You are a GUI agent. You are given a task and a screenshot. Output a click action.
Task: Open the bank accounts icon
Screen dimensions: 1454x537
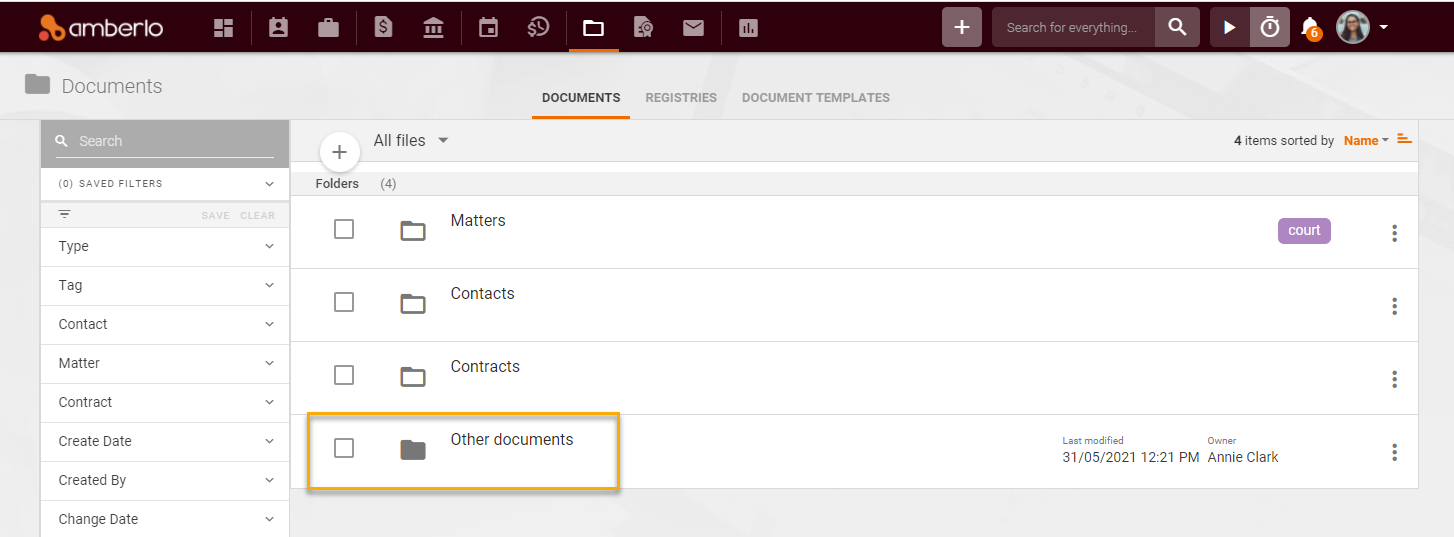tap(434, 28)
